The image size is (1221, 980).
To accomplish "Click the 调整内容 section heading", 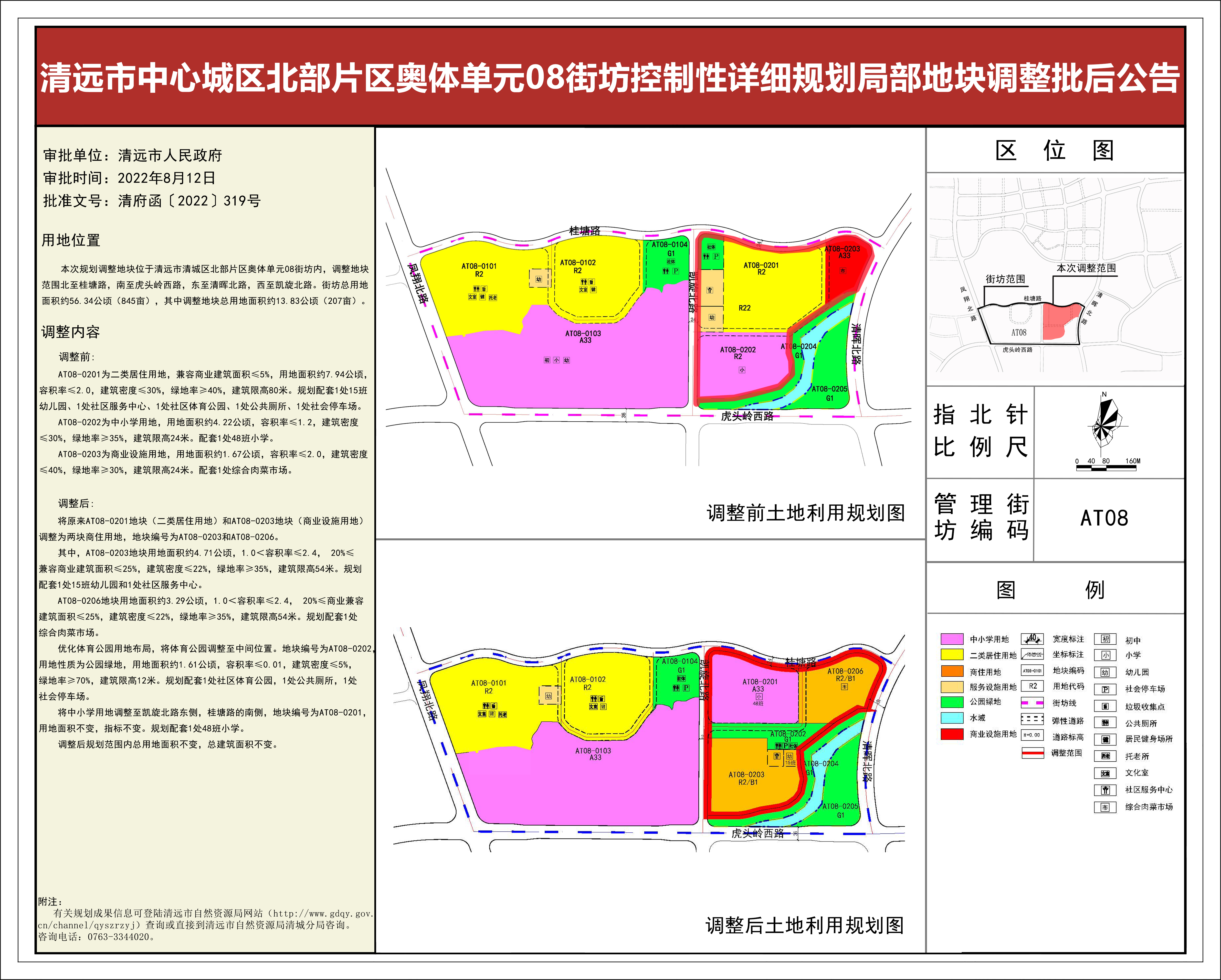I will click(x=71, y=332).
